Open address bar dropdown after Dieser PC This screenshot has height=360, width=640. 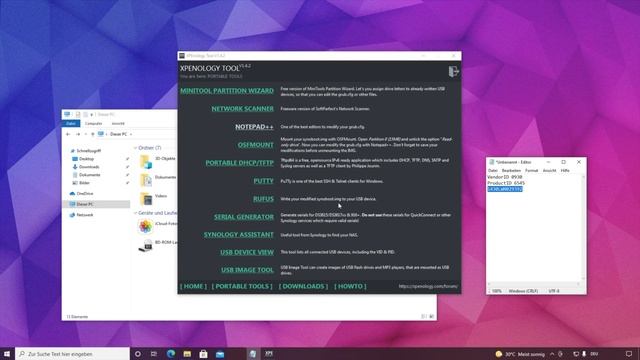131,134
